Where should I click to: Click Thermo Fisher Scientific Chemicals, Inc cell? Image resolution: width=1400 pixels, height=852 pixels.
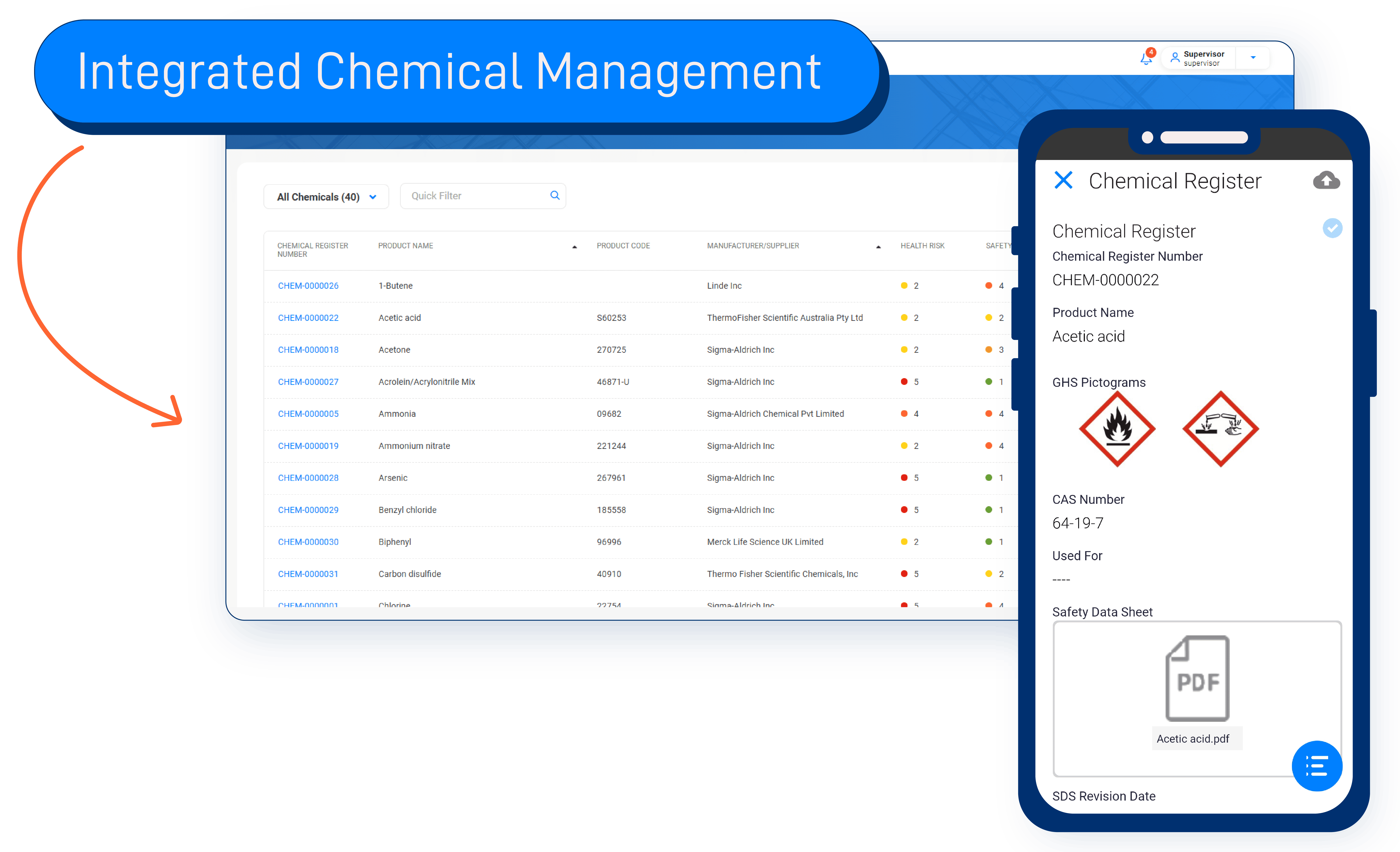(x=782, y=574)
